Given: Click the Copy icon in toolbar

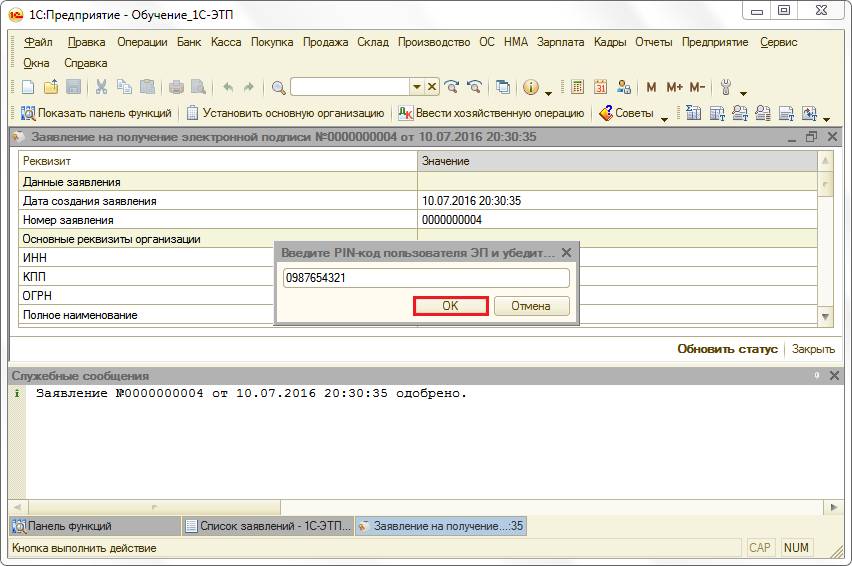Looking at the screenshot, I should [124, 87].
